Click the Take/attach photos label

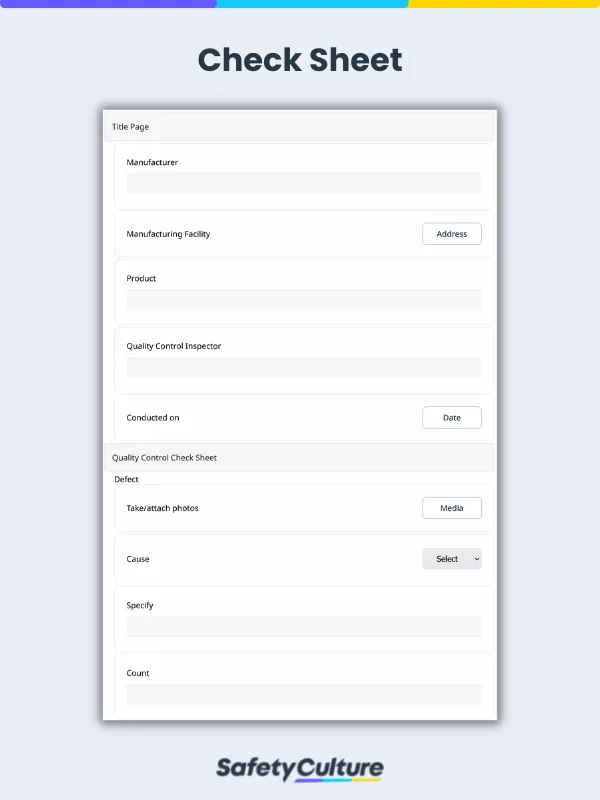click(162, 508)
